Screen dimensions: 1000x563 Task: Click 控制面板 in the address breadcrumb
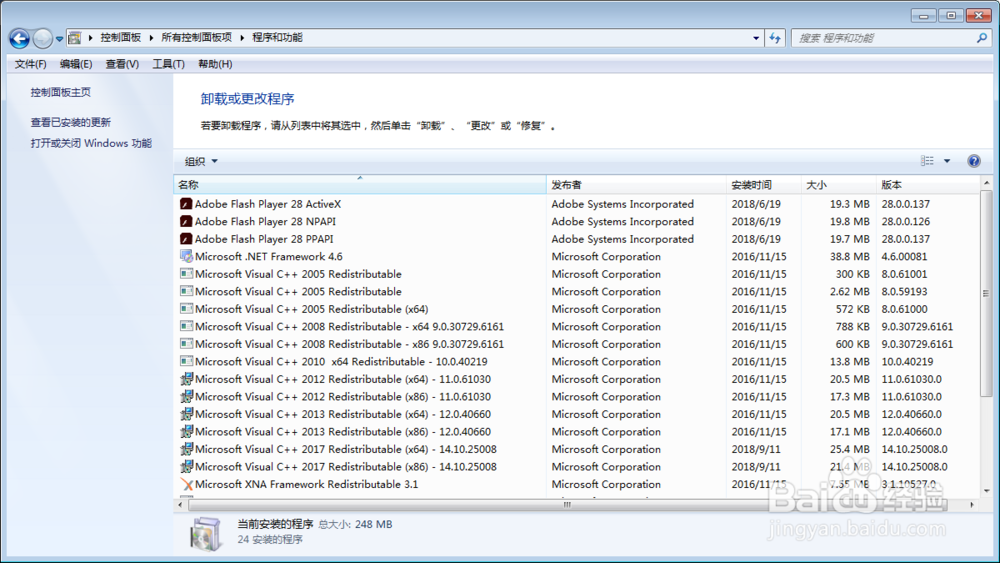pyautogui.click(x=121, y=38)
